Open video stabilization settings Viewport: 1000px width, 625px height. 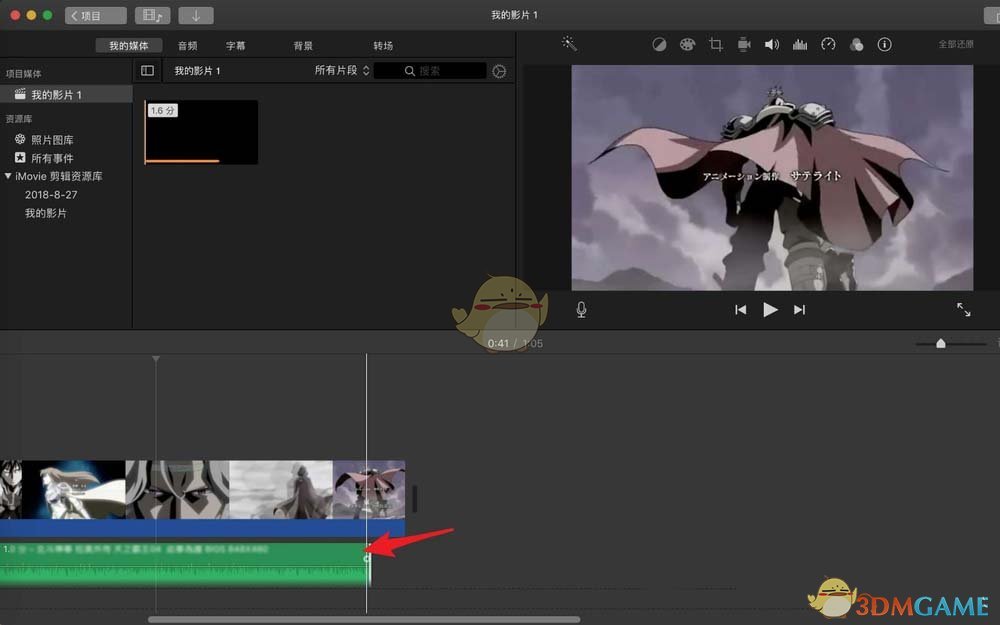point(744,44)
